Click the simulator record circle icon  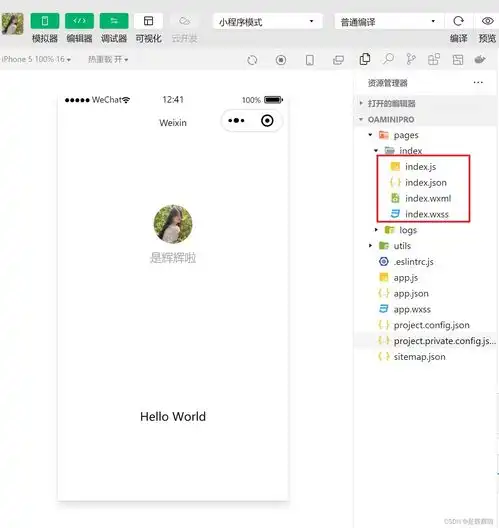(x=281, y=60)
